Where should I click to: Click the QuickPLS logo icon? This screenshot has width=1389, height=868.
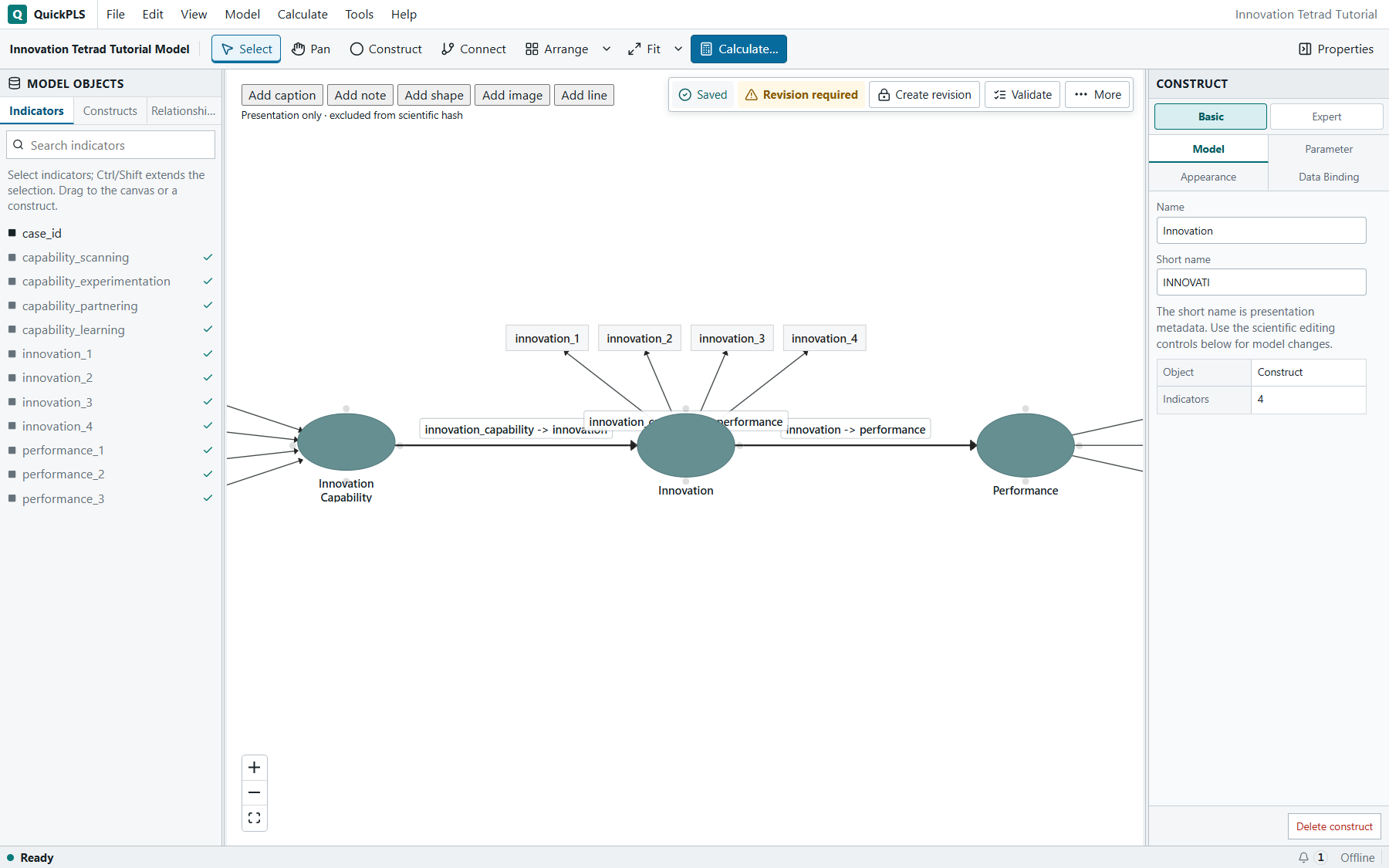point(17,14)
